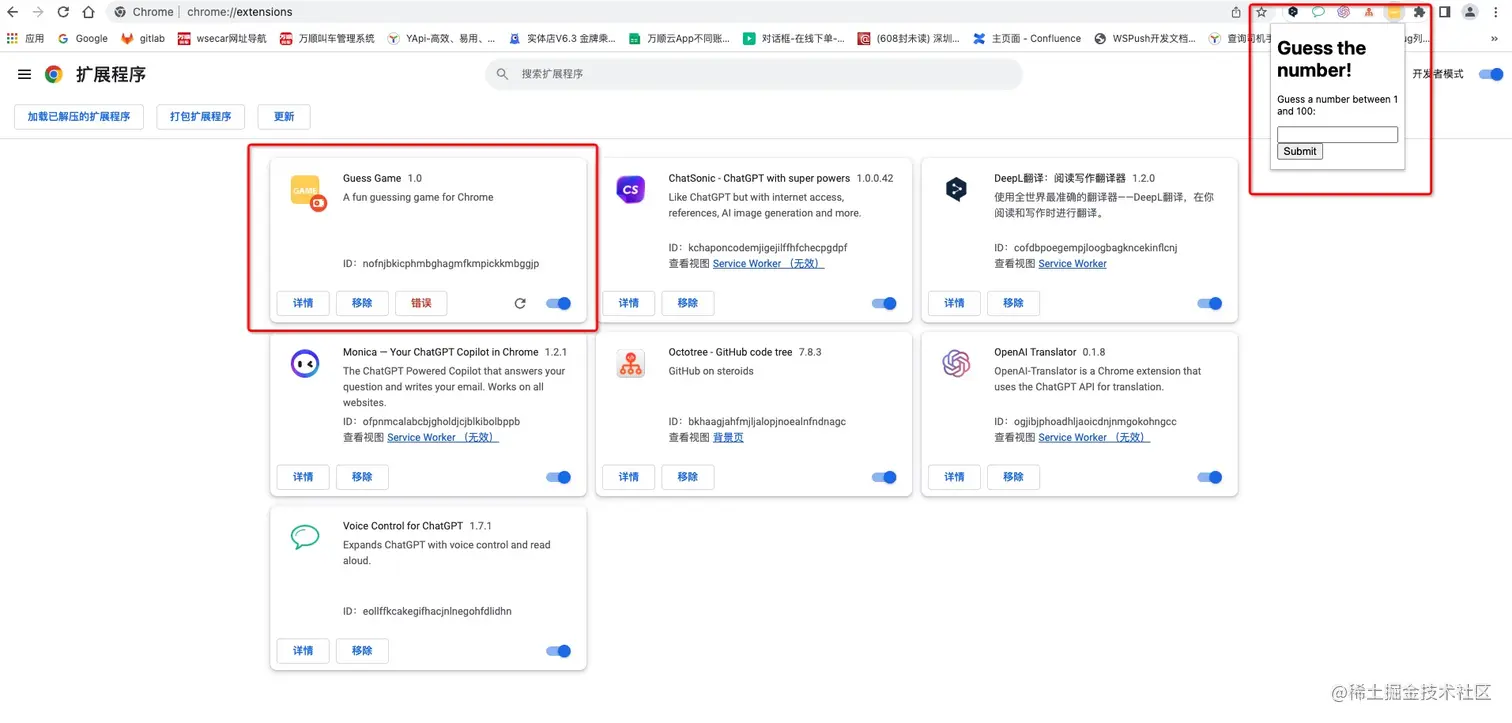Remove the Guess Game extension
The image size is (1512, 723).
pyautogui.click(x=362, y=303)
